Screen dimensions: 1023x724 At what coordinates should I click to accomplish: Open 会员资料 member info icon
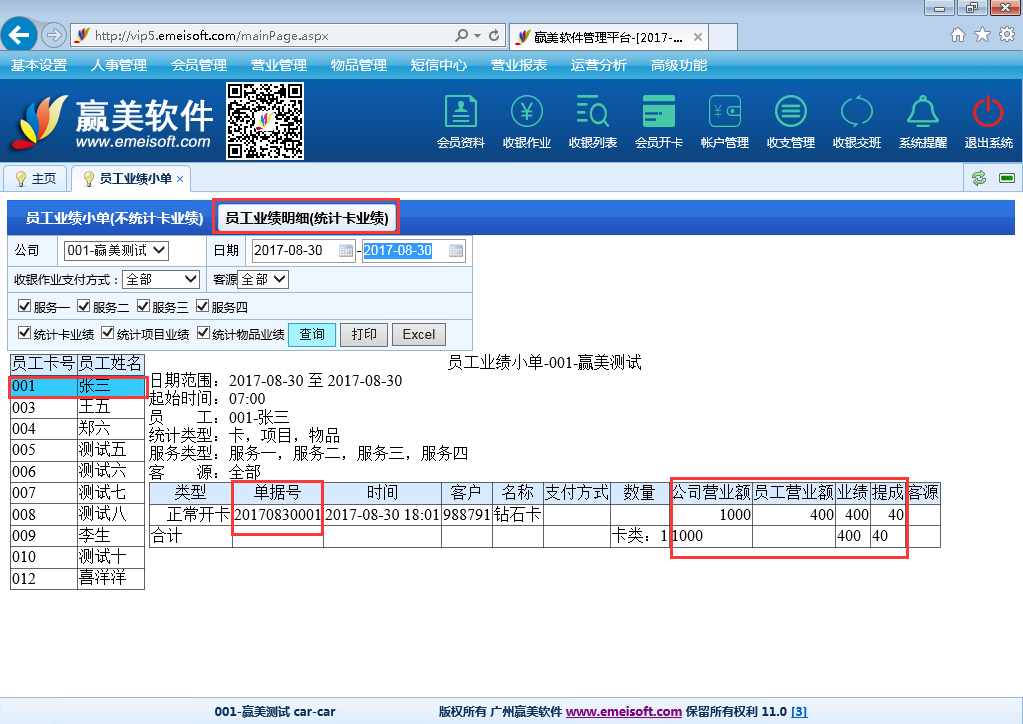[x=460, y=112]
